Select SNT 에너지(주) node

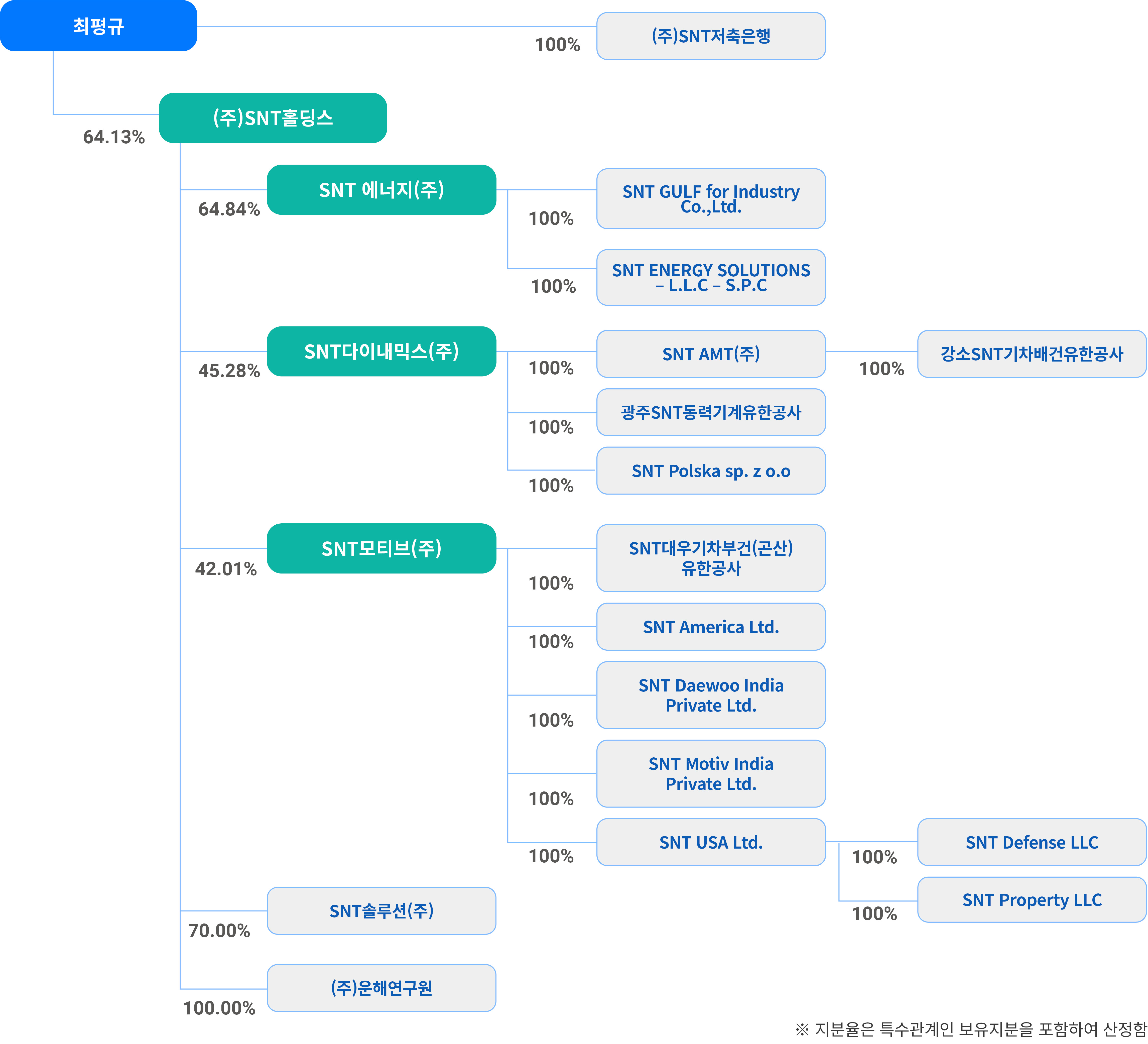coord(381,190)
